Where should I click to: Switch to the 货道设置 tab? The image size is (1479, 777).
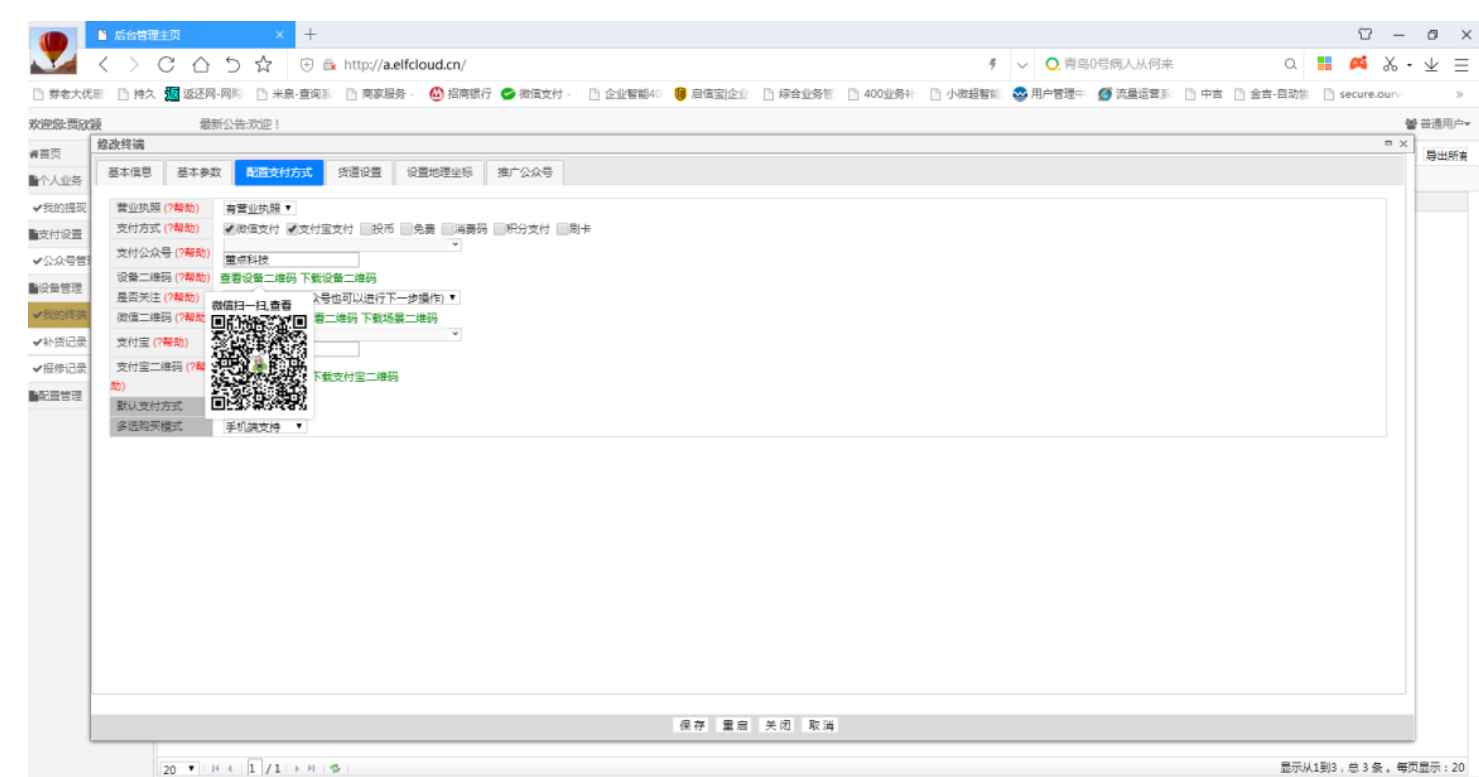coord(359,172)
